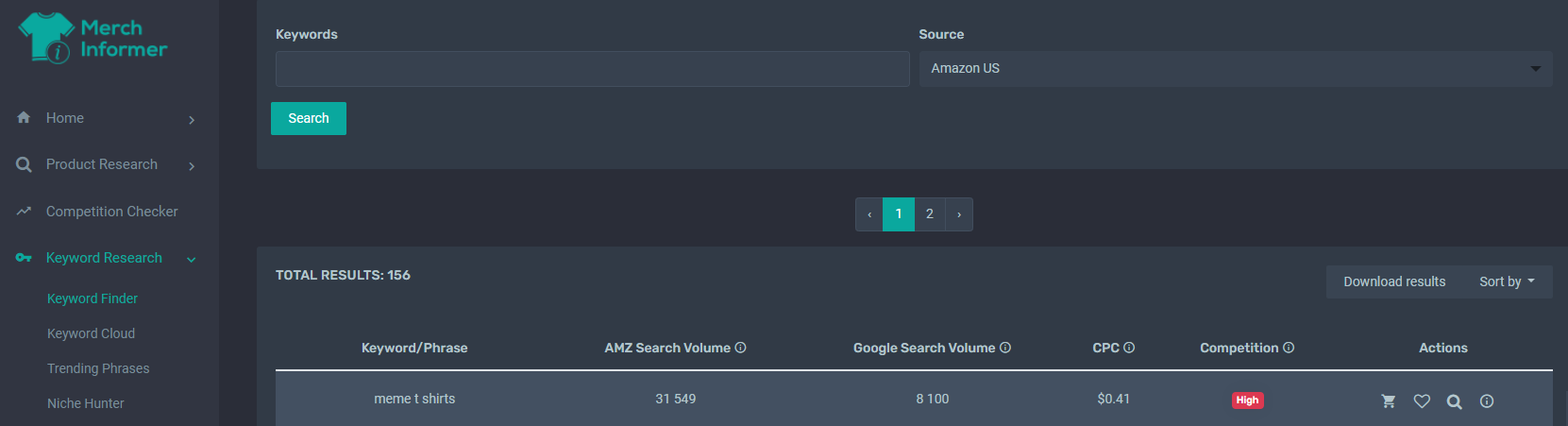Open the Source dropdown showing Amazon US
The width and height of the screenshot is (1568, 426).
pyautogui.click(x=1235, y=69)
